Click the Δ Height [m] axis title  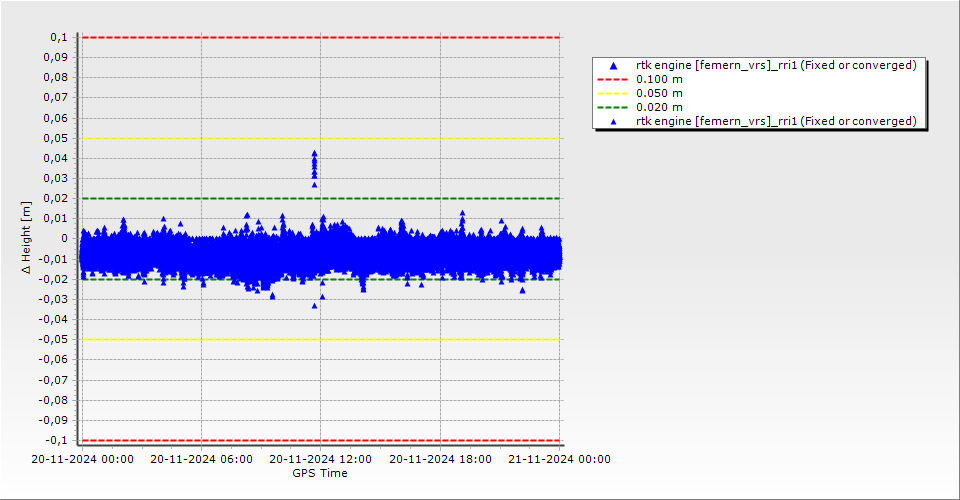[27, 237]
